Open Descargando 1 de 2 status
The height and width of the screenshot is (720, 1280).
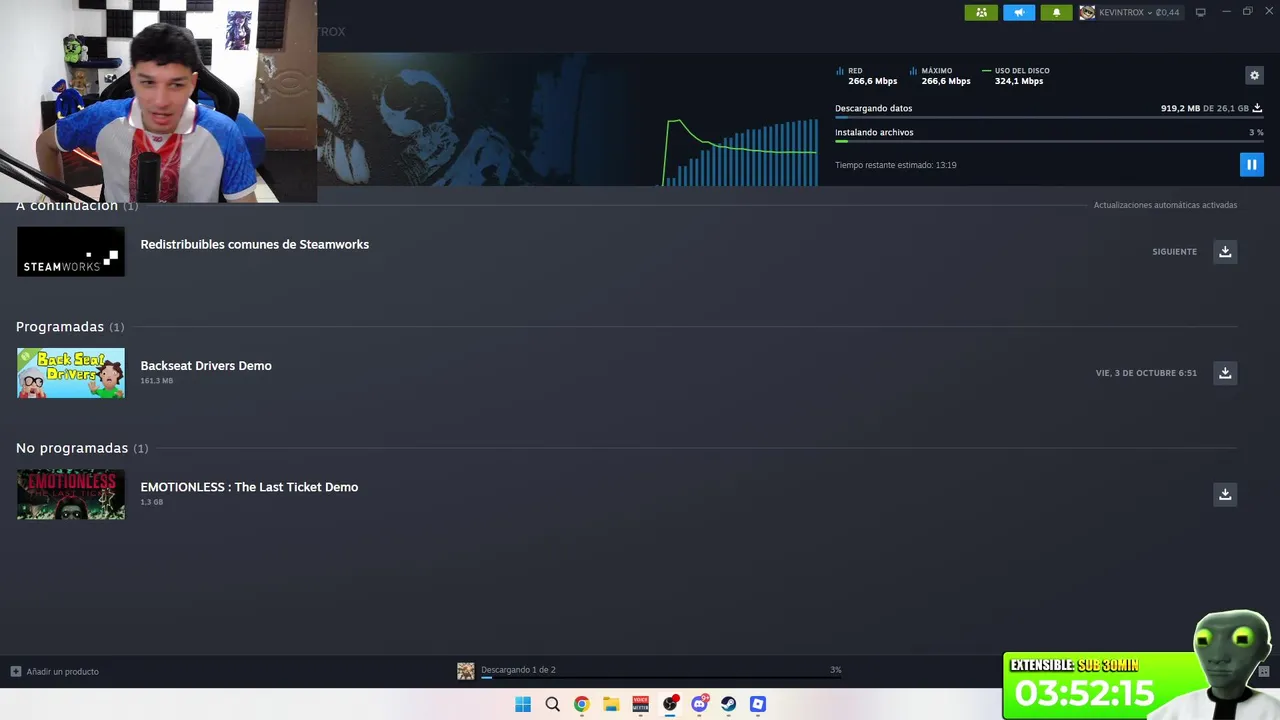coord(518,670)
